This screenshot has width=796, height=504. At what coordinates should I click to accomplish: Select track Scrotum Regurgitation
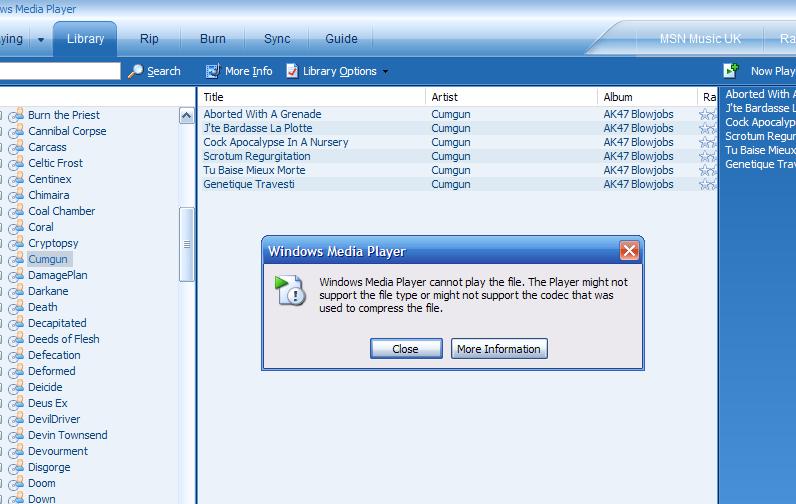[x=257, y=156]
